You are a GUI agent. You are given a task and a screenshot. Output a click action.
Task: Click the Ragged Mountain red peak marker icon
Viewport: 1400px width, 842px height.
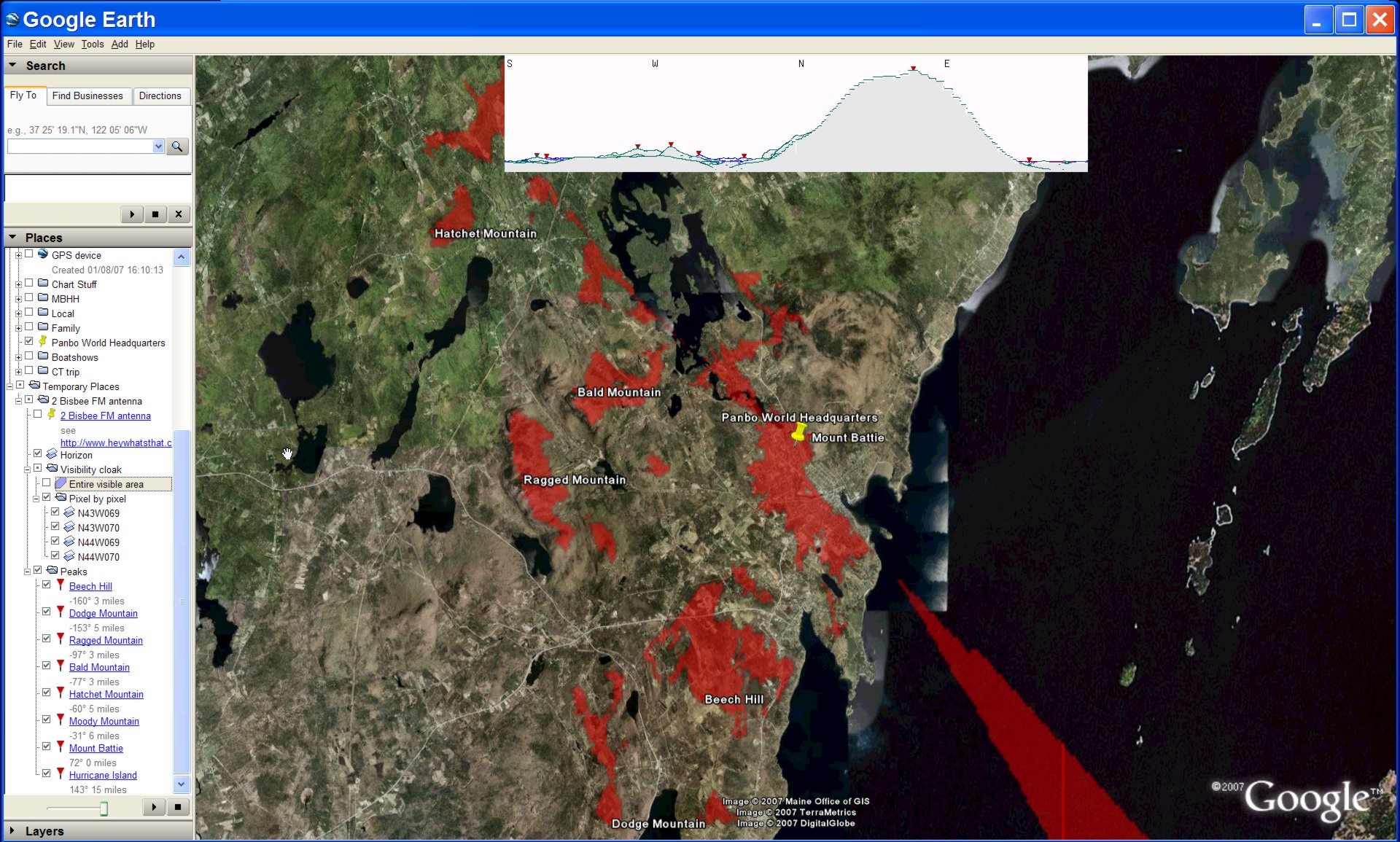coord(61,639)
